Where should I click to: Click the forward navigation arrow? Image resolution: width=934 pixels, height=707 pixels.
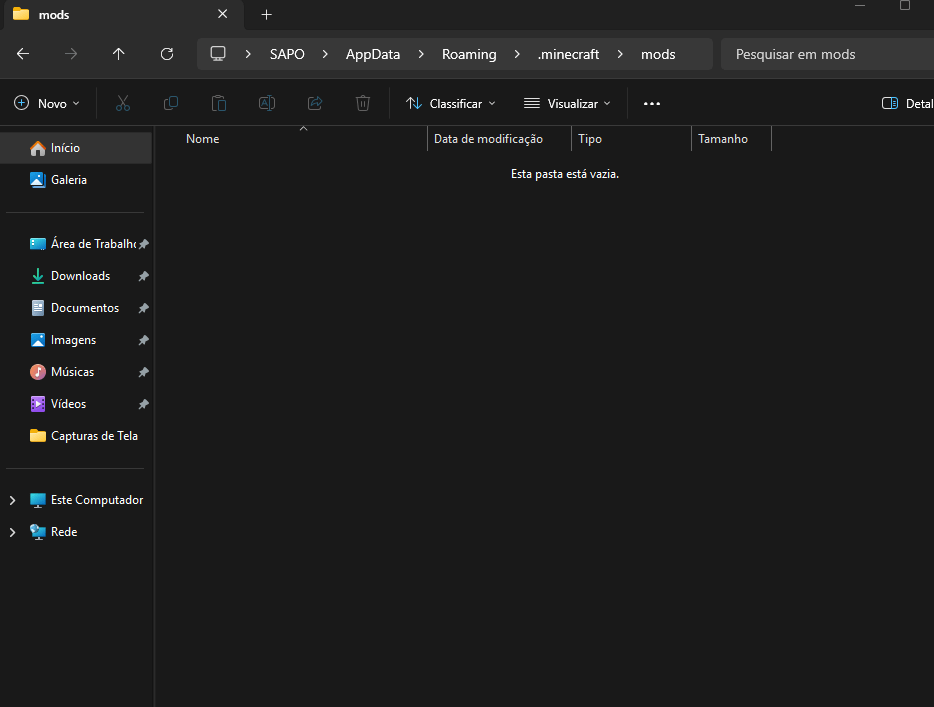pos(71,54)
